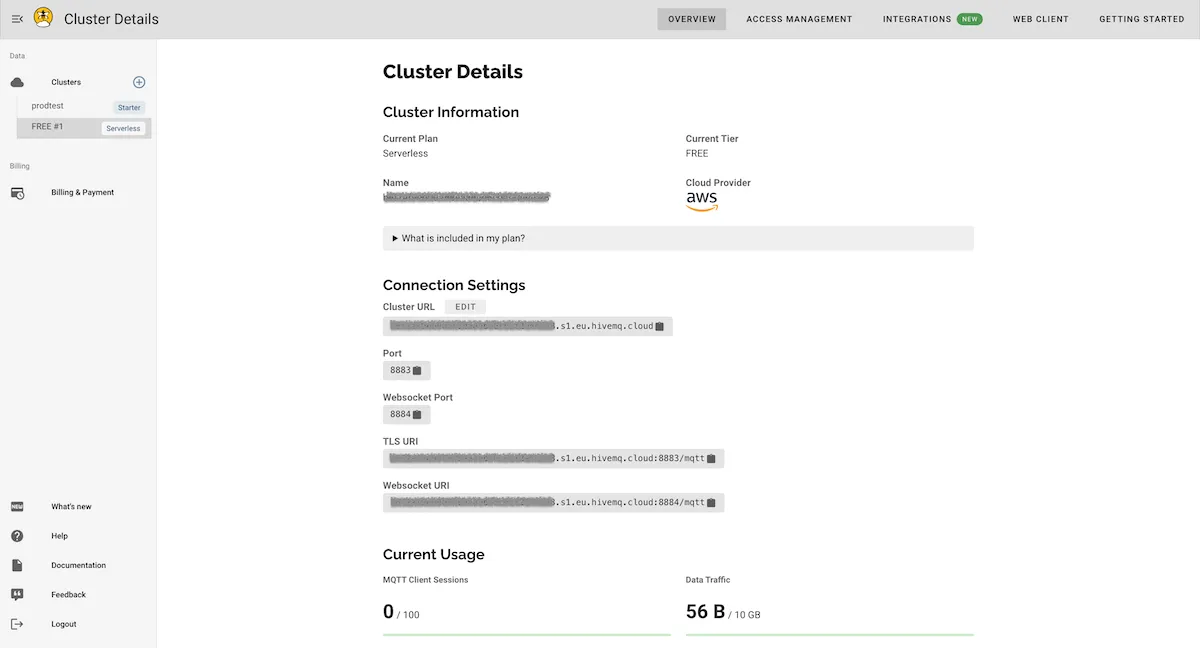Click the 'Serverless' Current Plan value
1200x648 pixels.
click(x=405, y=154)
